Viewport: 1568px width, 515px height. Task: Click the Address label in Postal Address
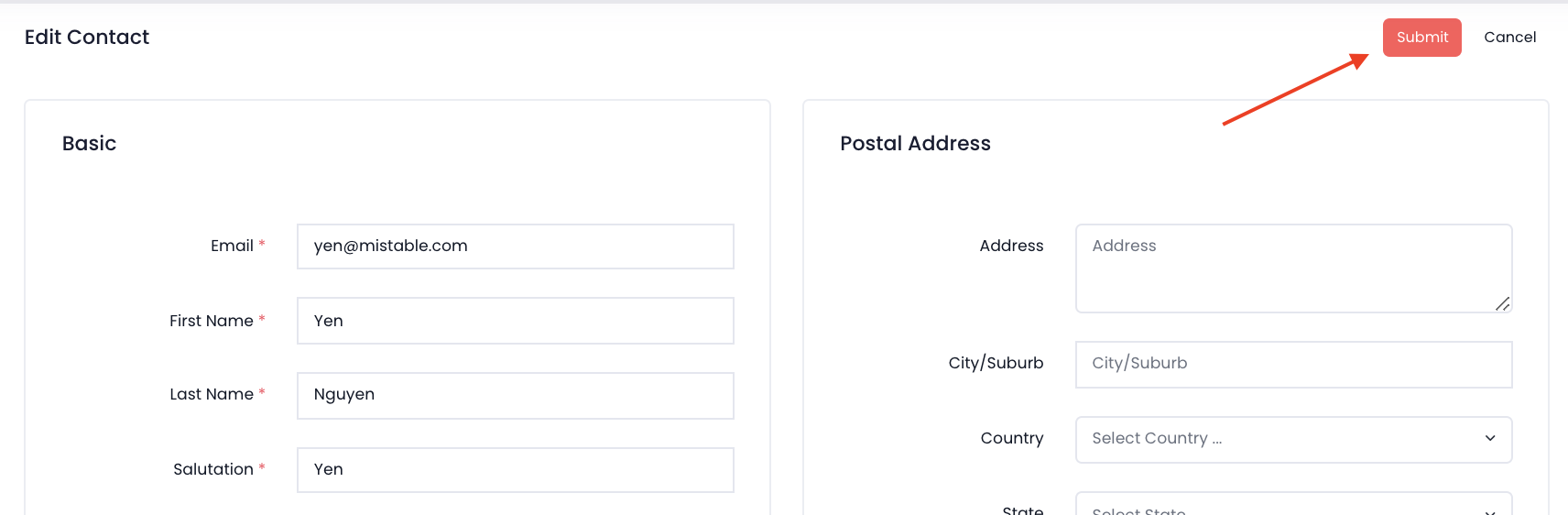coord(1011,246)
